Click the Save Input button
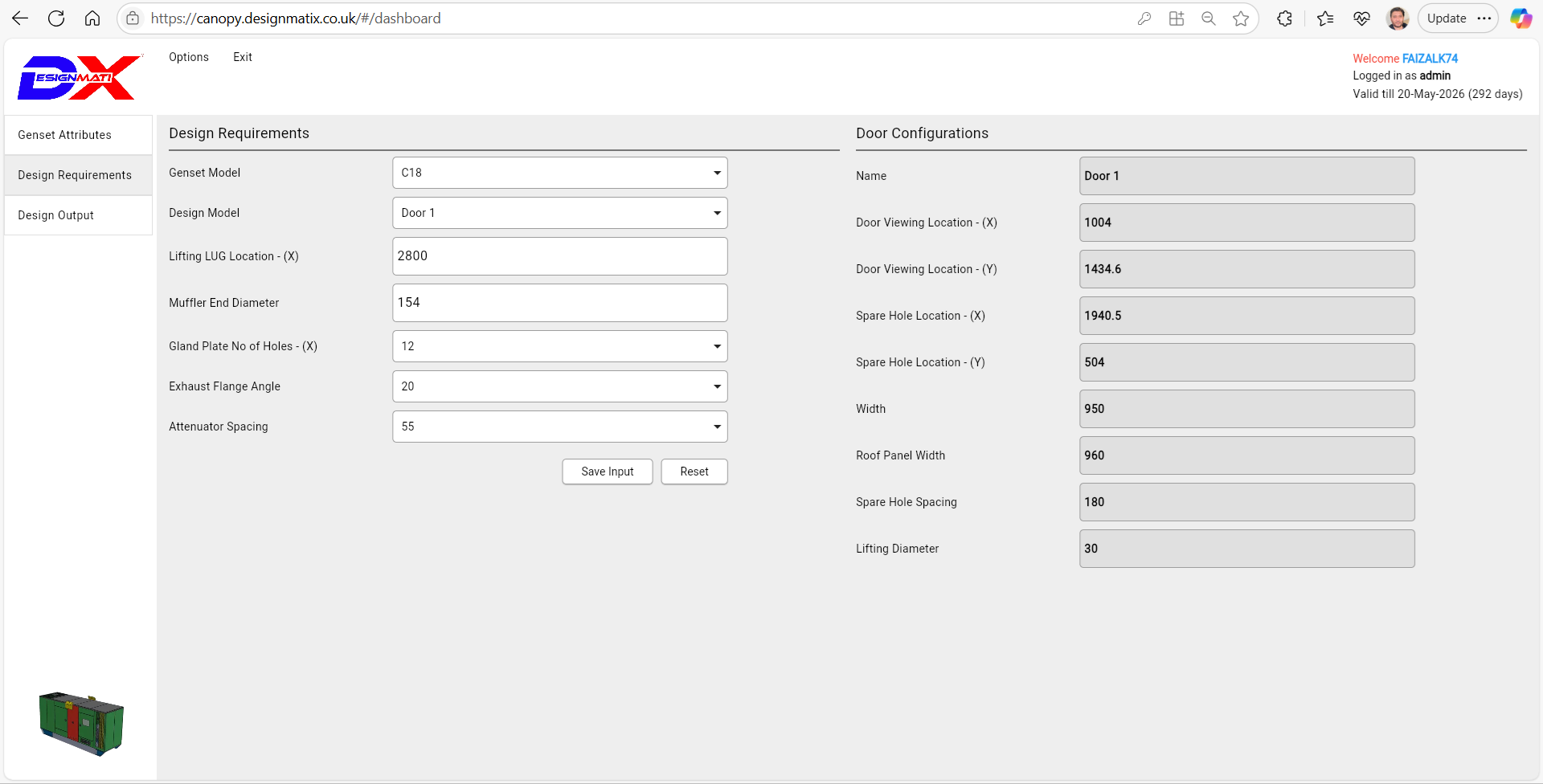This screenshot has height=784, width=1543. (607, 472)
